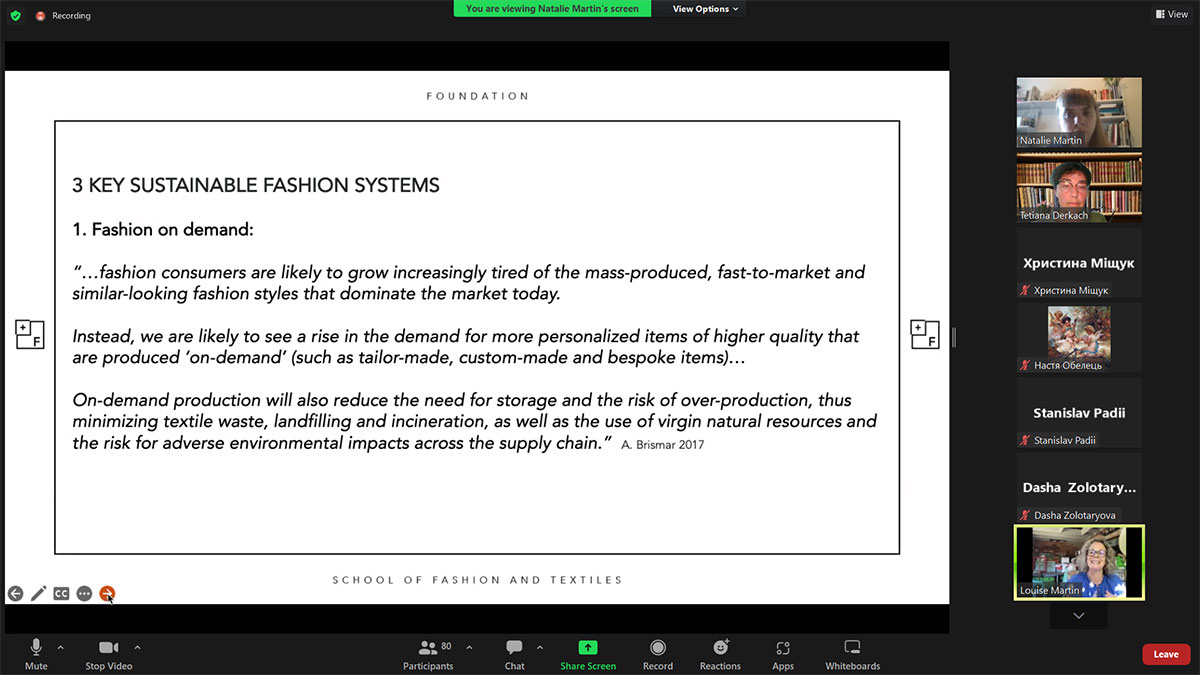This screenshot has height=675, width=1200.
Task: Click the gallery panel divider handle
Action: (953, 337)
